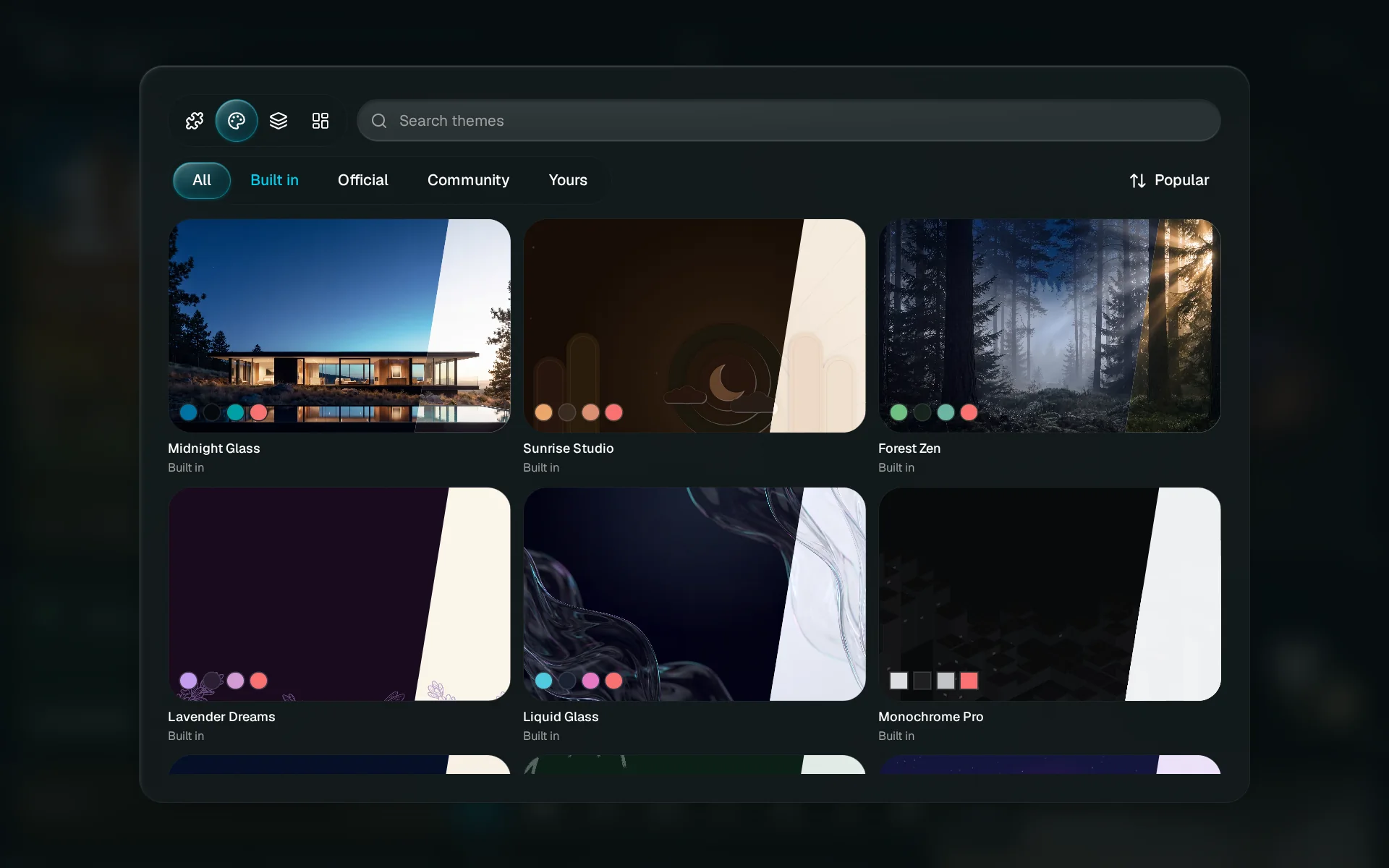Click the Midnight Glass theme title

click(213, 448)
